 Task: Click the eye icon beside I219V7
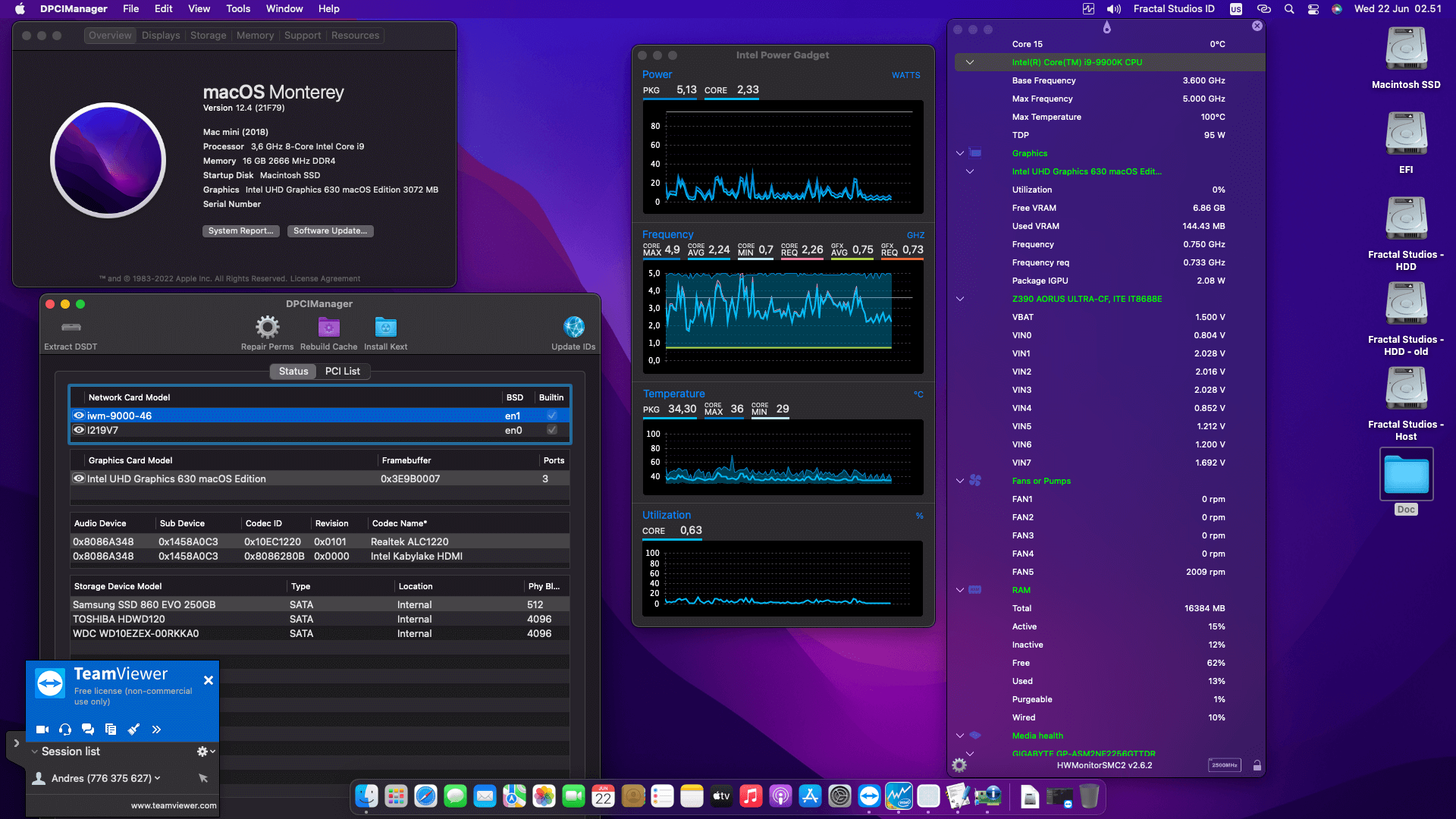point(78,430)
